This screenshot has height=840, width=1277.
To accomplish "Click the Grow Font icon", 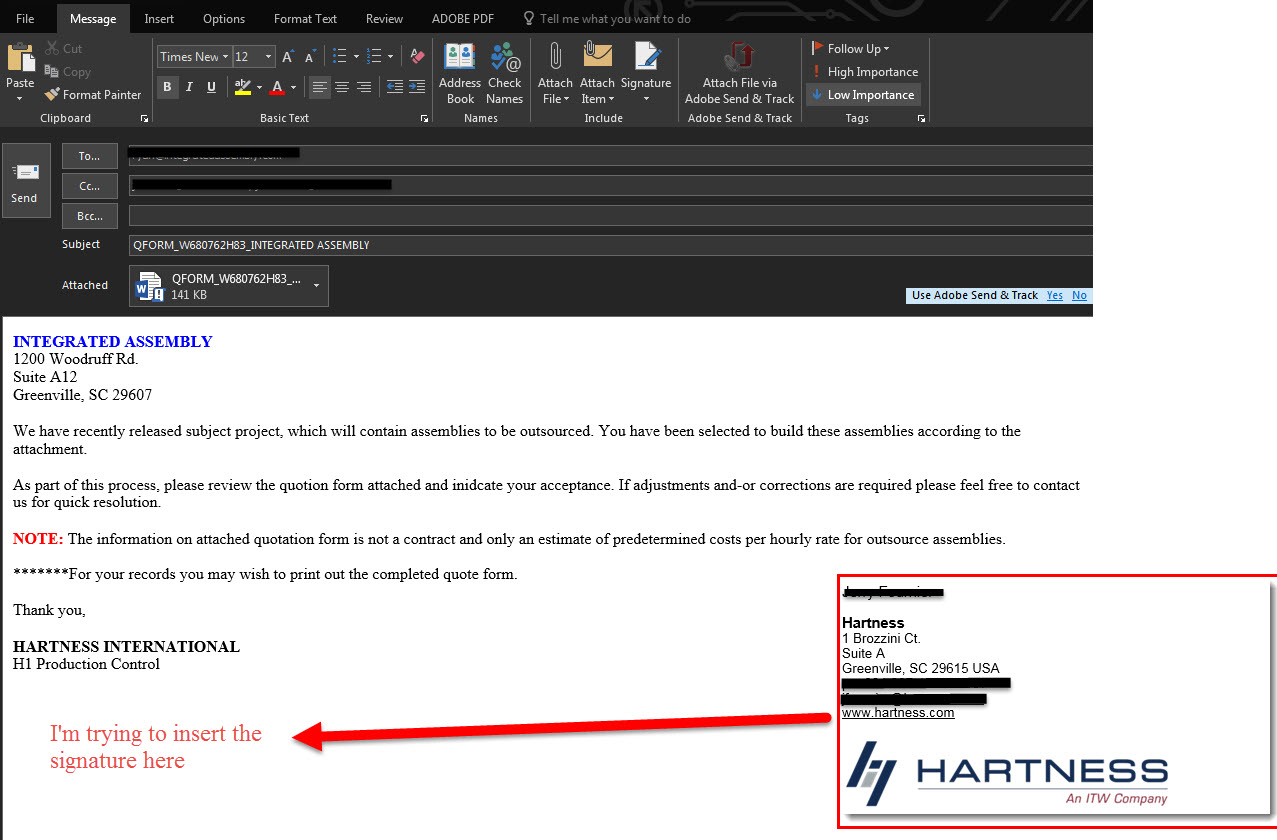I will coord(288,57).
